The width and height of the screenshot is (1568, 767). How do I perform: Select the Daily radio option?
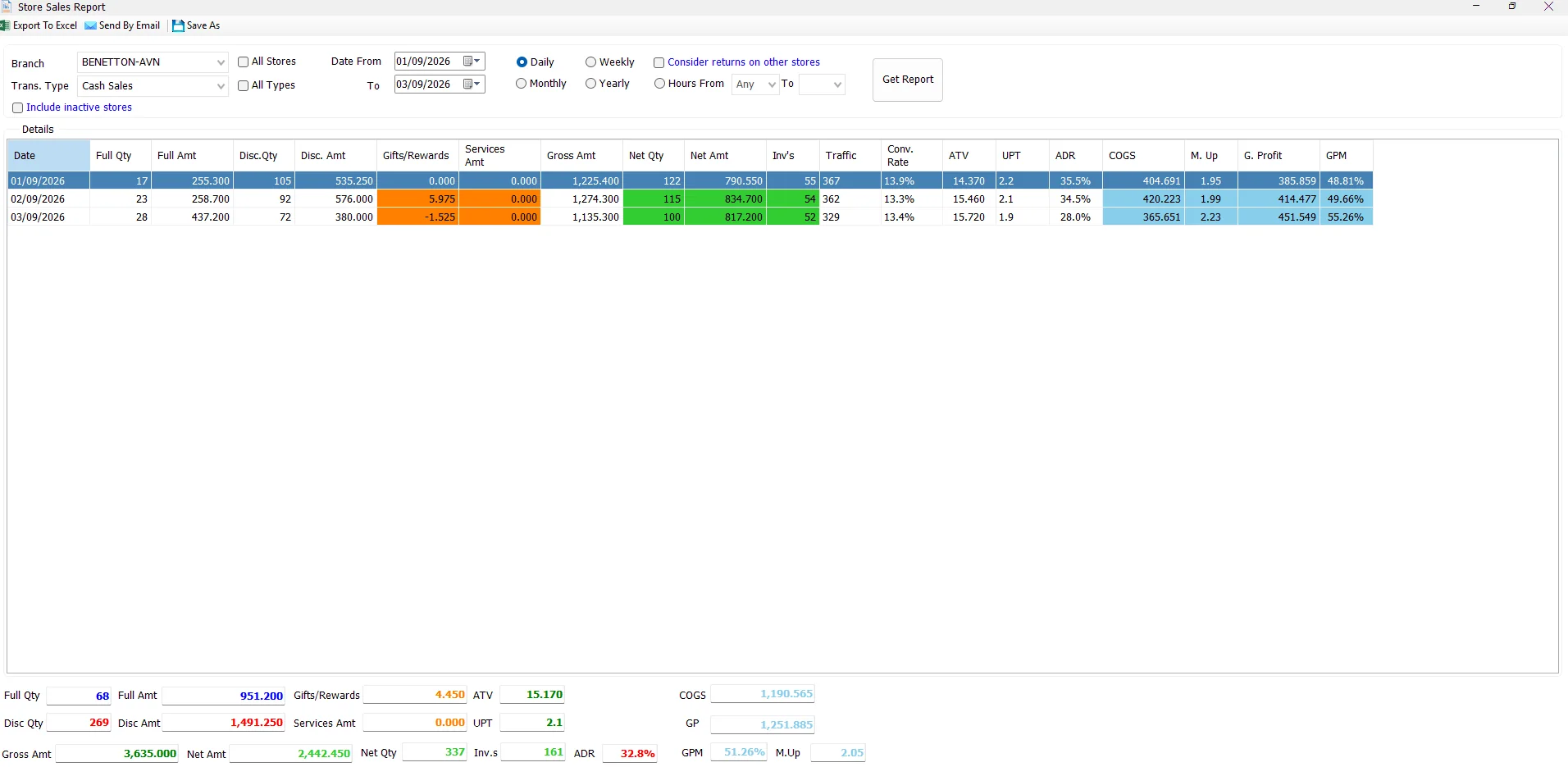coord(522,62)
